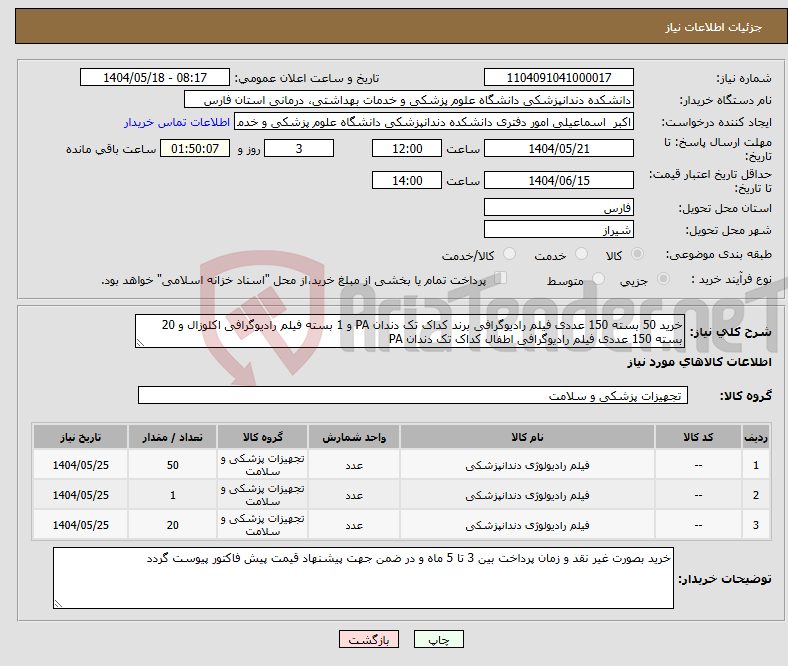The height and width of the screenshot is (666, 788).
Task: Click the need number field 1104091041000017
Action: [559, 77]
